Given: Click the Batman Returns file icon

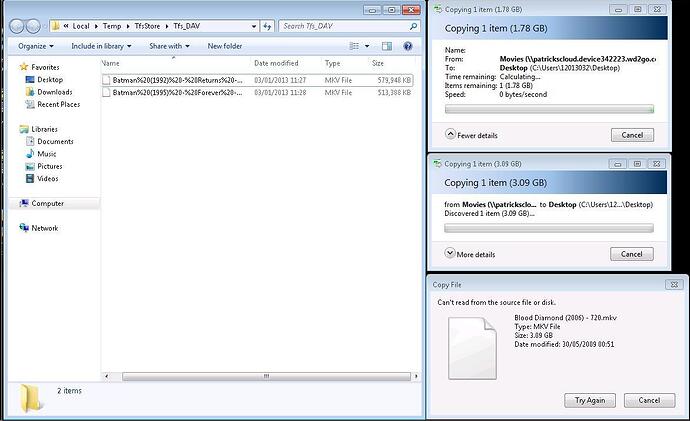Looking at the screenshot, I should pos(106,80).
